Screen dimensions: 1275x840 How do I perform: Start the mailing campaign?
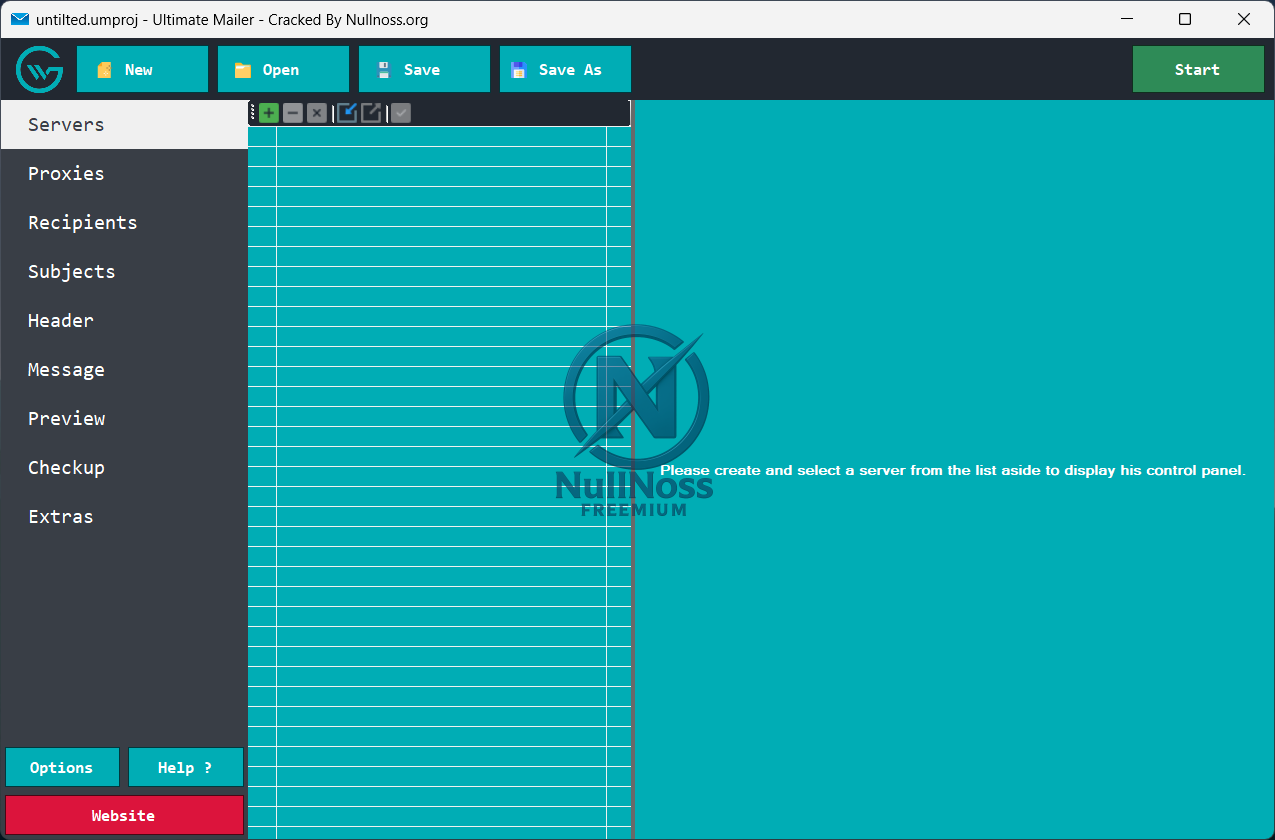pos(1198,69)
